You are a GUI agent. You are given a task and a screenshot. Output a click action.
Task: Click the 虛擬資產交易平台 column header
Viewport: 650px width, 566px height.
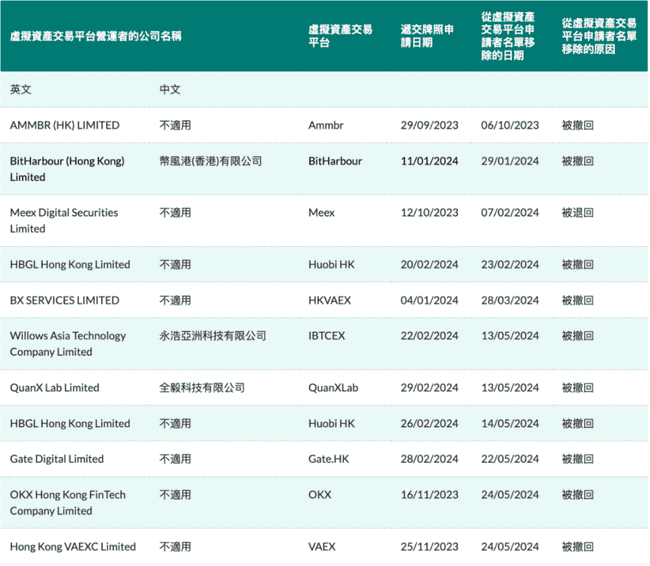coord(340,36)
